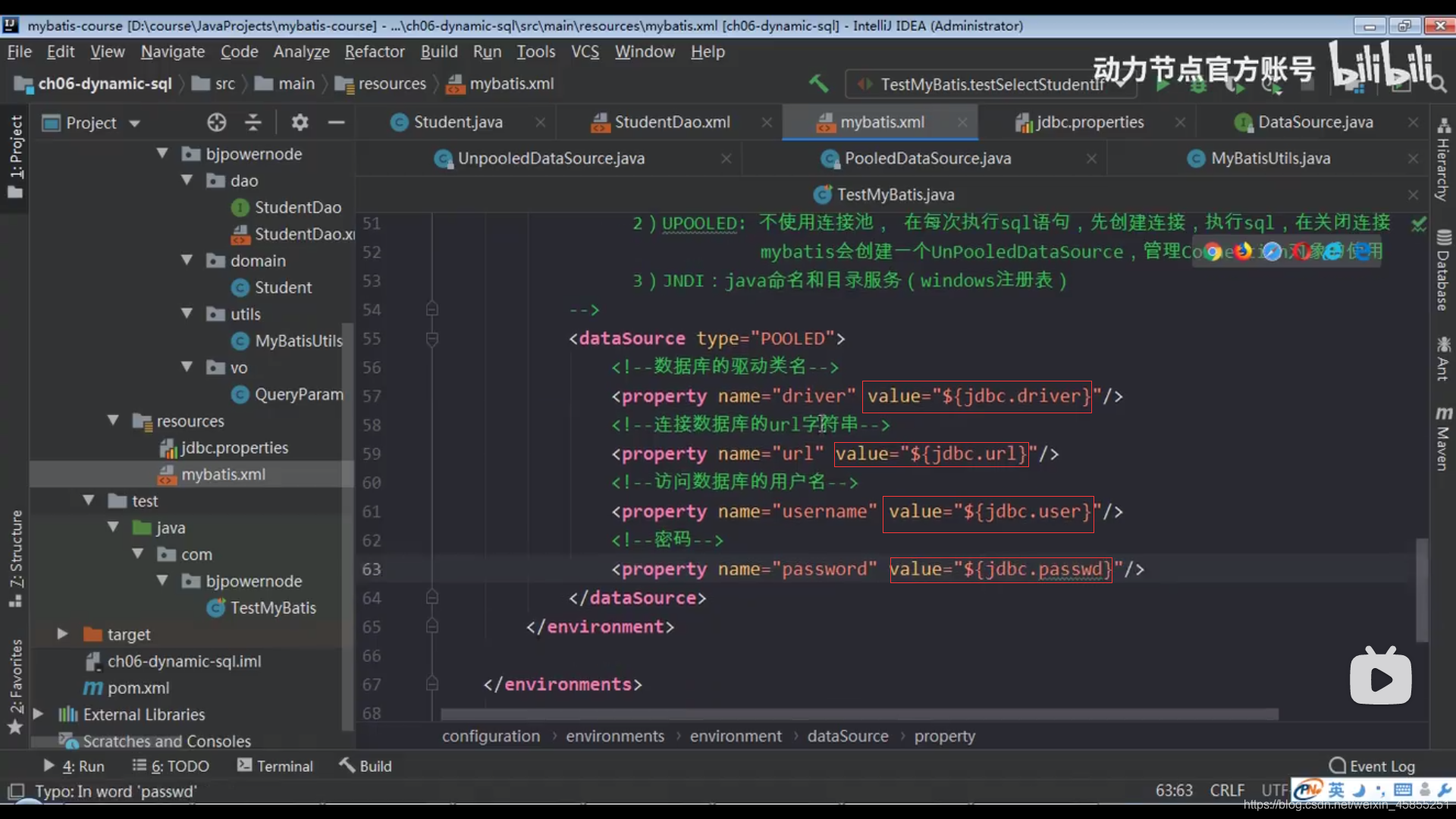This screenshot has height=819, width=1456.
Task: Open the 4: Run tool window
Action: [74, 766]
